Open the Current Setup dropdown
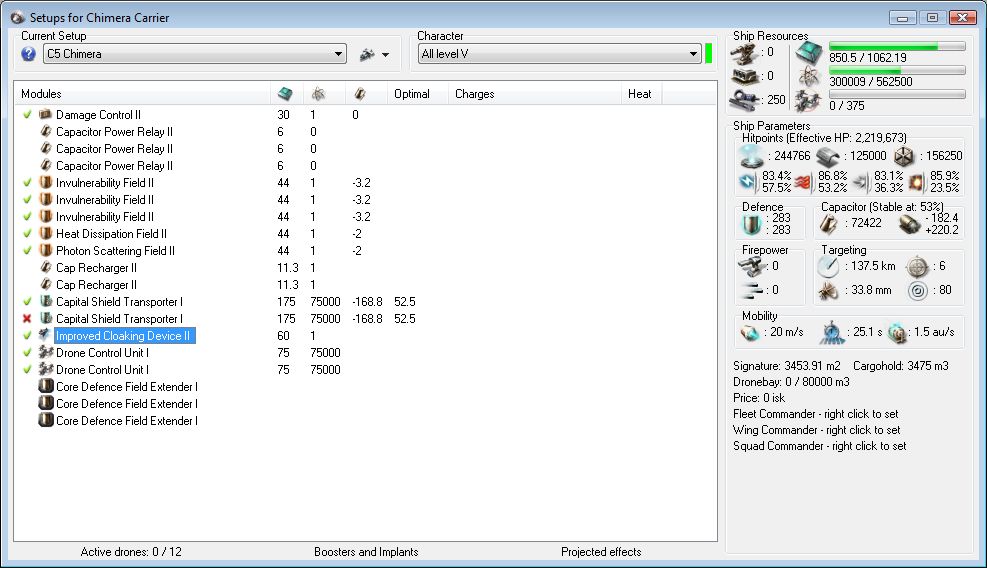 coord(338,54)
